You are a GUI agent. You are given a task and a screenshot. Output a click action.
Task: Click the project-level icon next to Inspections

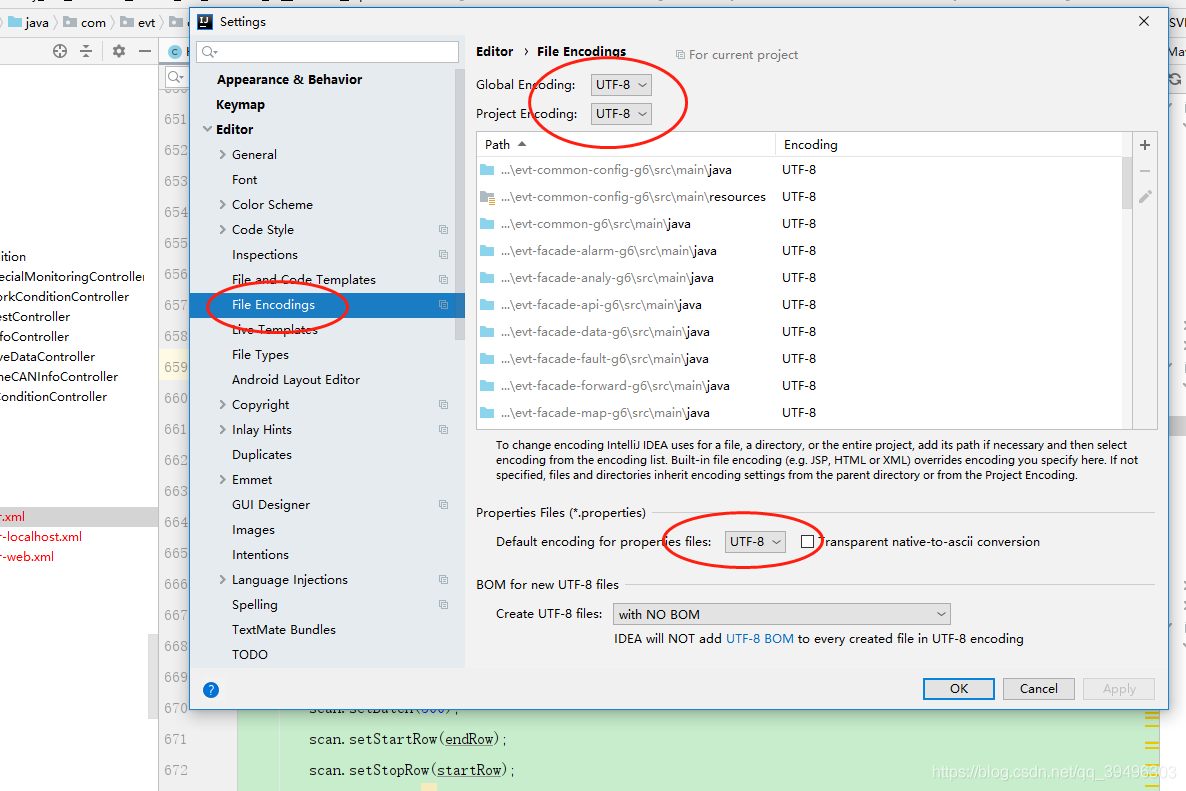443,255
